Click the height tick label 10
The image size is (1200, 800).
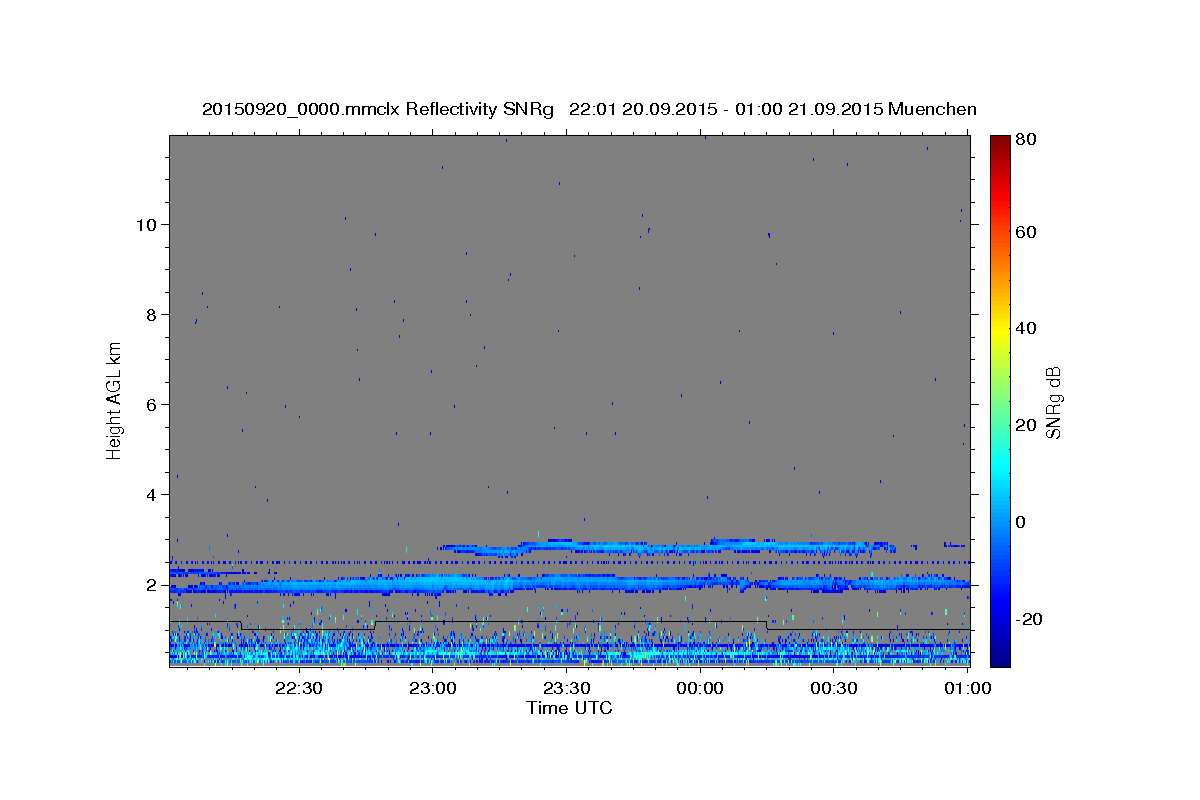click(x=146, y=224)
